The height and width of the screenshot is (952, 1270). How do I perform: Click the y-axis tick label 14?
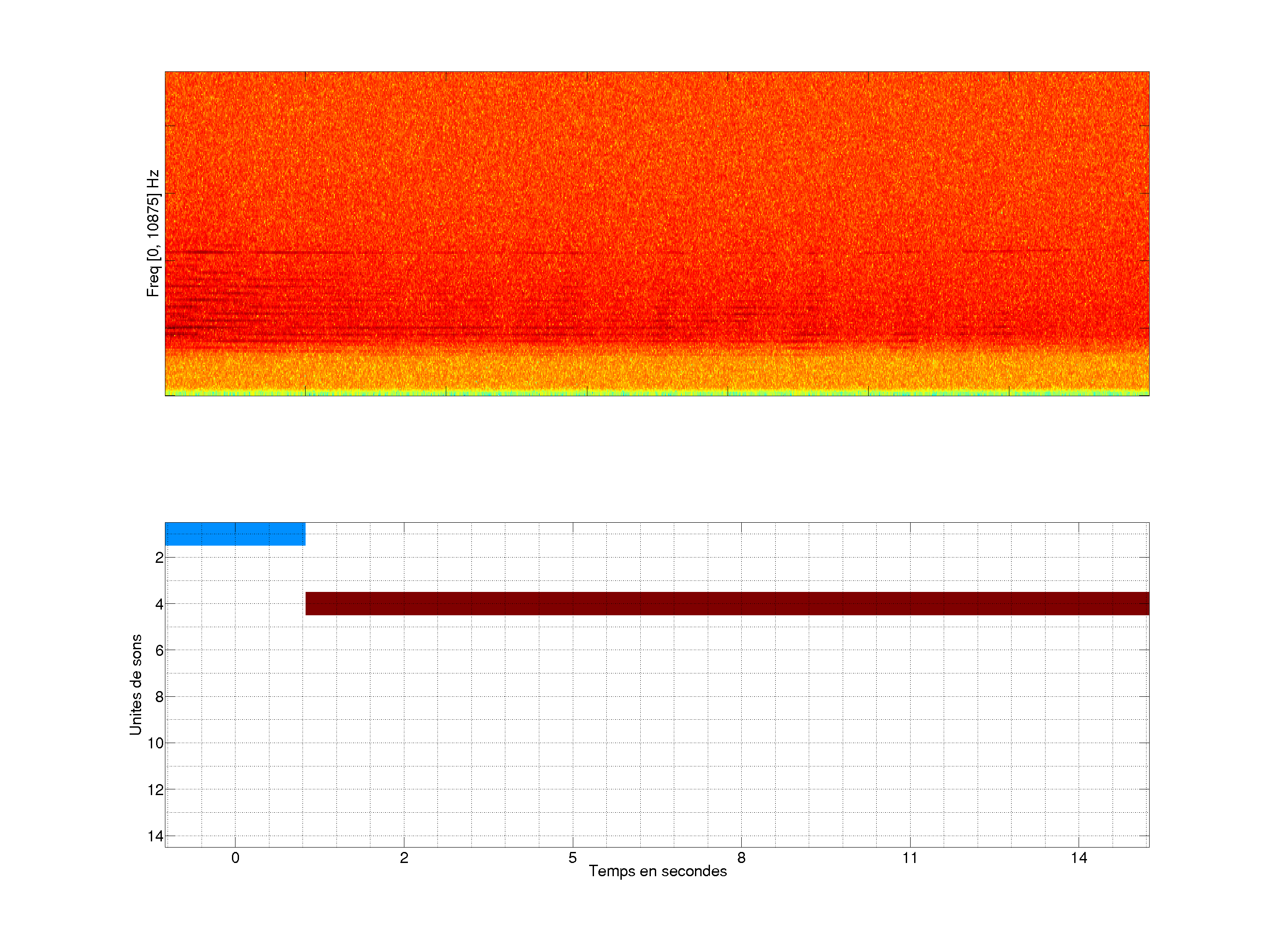[156, 836]
